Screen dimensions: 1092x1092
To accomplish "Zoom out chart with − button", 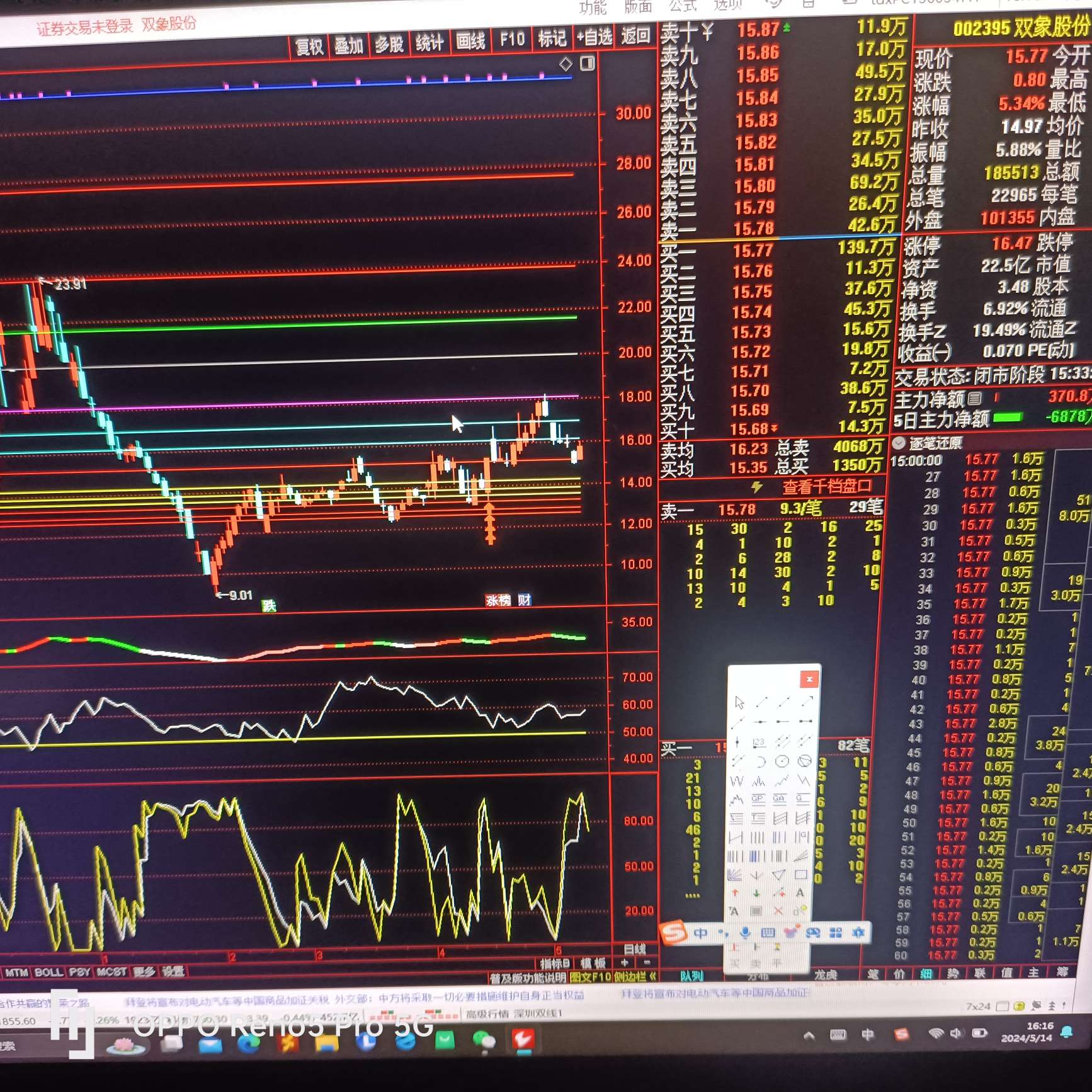I will click(647, 963).
